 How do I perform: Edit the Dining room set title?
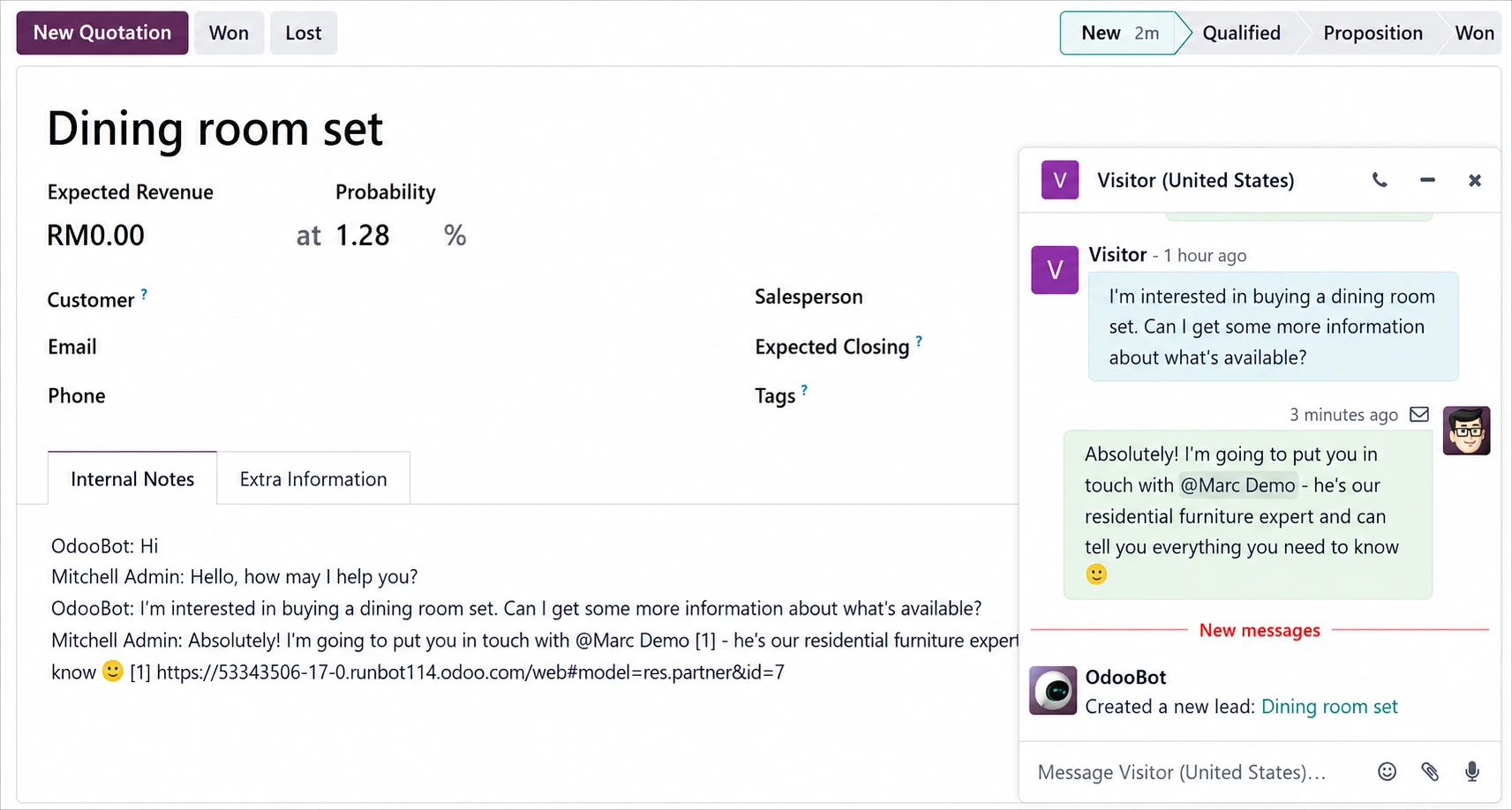(214, 129)
